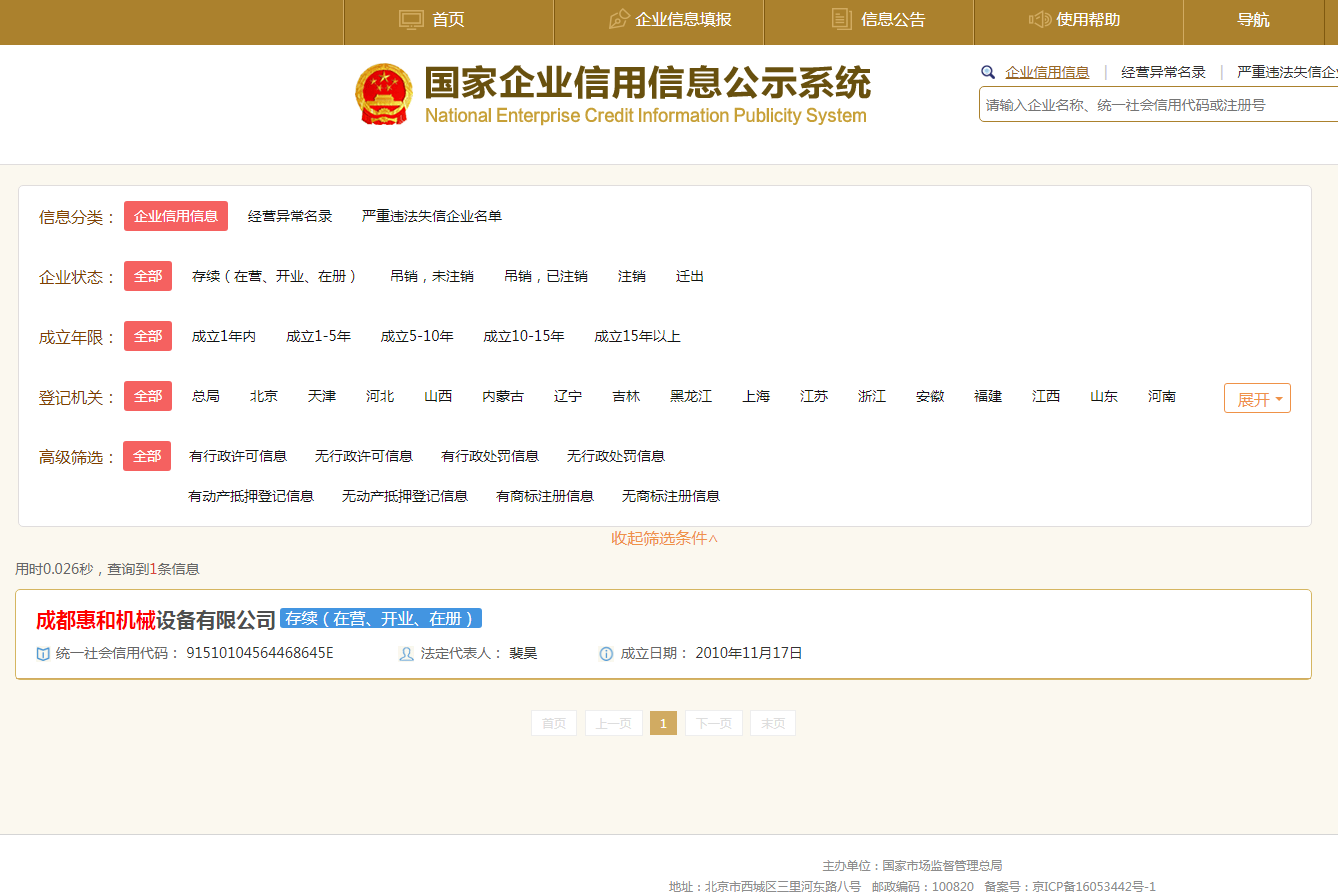Go to 上一页 in pagination
Image resolution: width=1338 pixels, height=894 pixels.
(614, 723)
